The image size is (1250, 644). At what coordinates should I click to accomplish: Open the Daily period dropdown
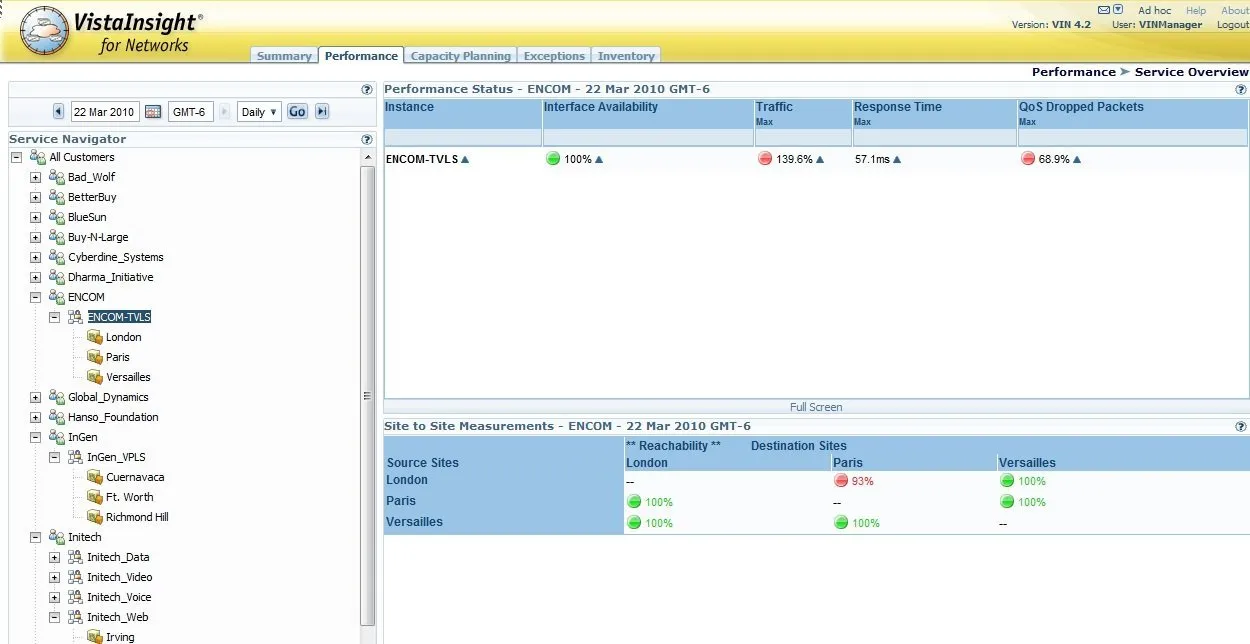(259, 112)
